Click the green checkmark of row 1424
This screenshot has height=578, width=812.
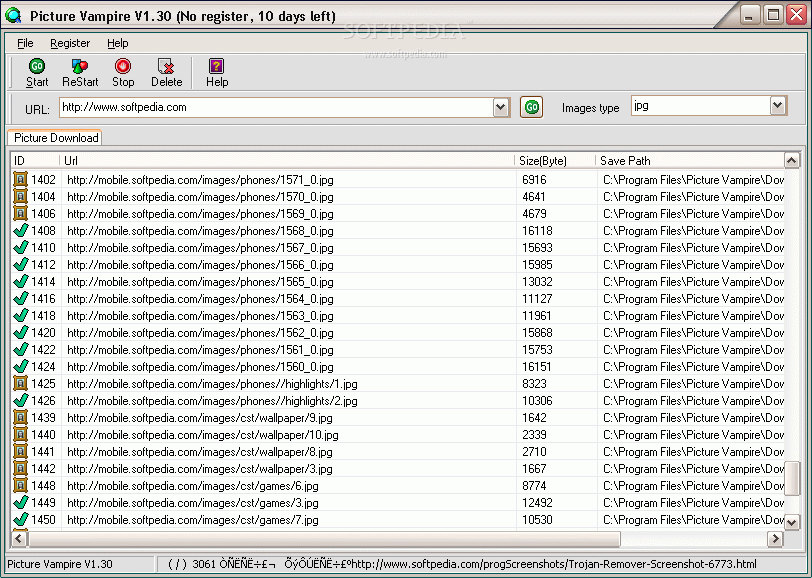20,367
